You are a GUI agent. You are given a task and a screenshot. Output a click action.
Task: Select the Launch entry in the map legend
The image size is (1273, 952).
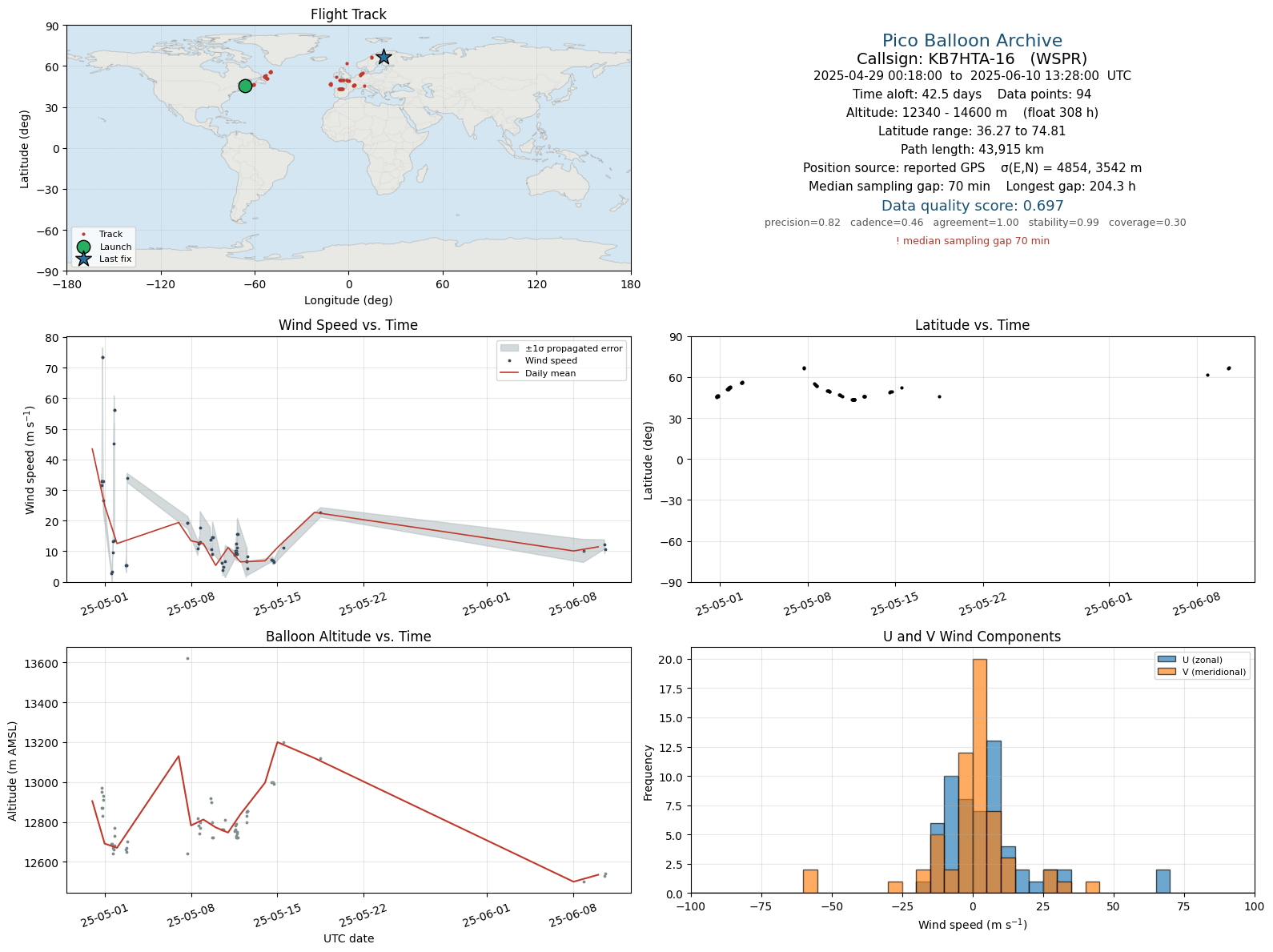[x=102, y=247]
